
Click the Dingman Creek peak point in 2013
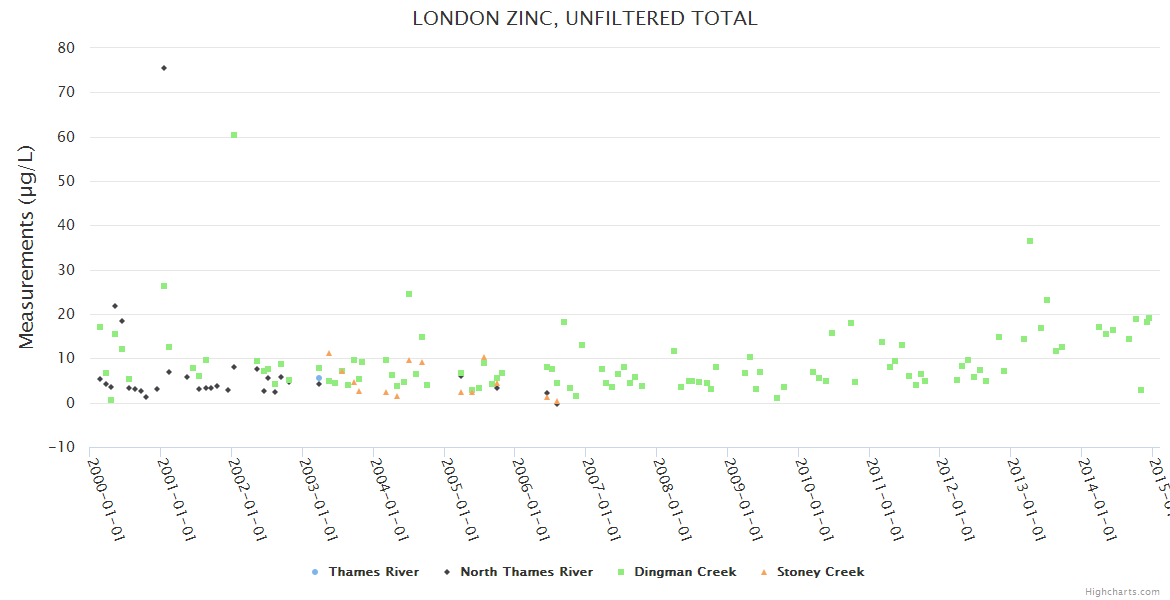click(x=1030, y=241)
